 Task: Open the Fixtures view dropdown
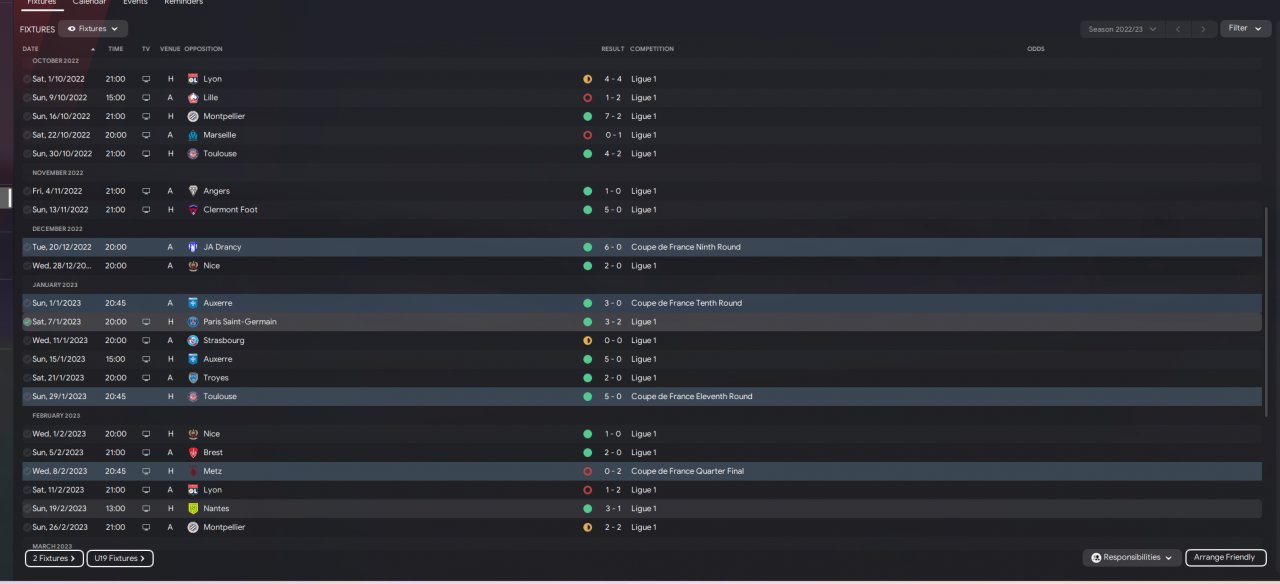[93, 29]
